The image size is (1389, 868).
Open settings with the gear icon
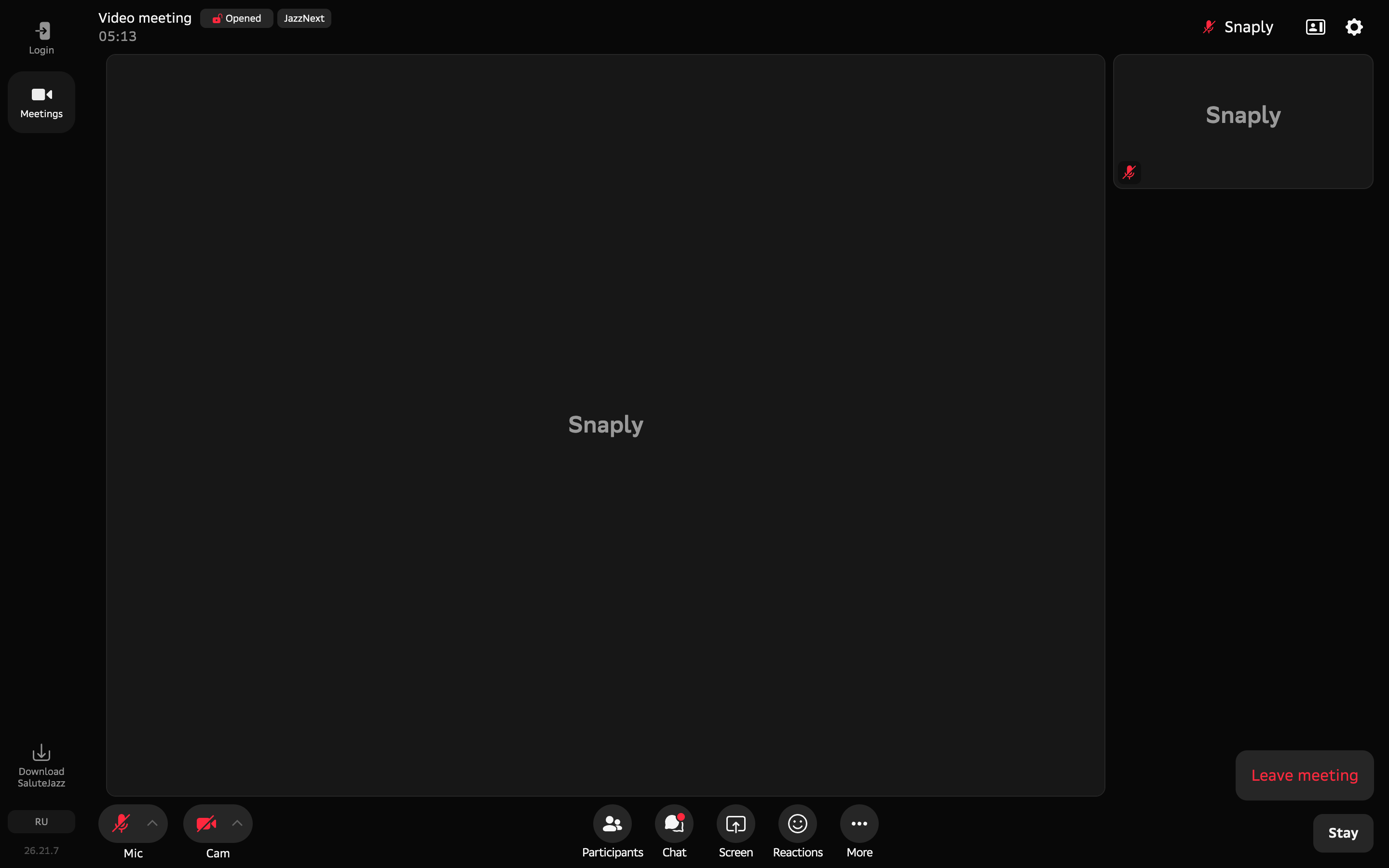click(1354, 27)
